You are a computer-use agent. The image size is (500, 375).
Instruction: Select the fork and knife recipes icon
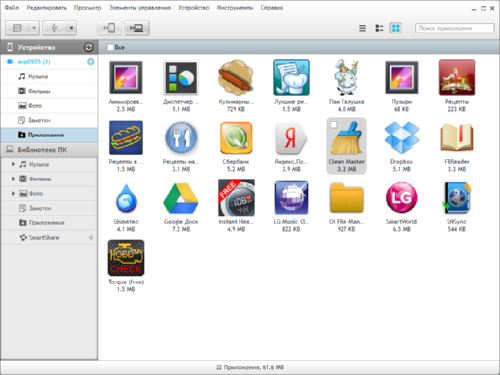coord(181,137)
